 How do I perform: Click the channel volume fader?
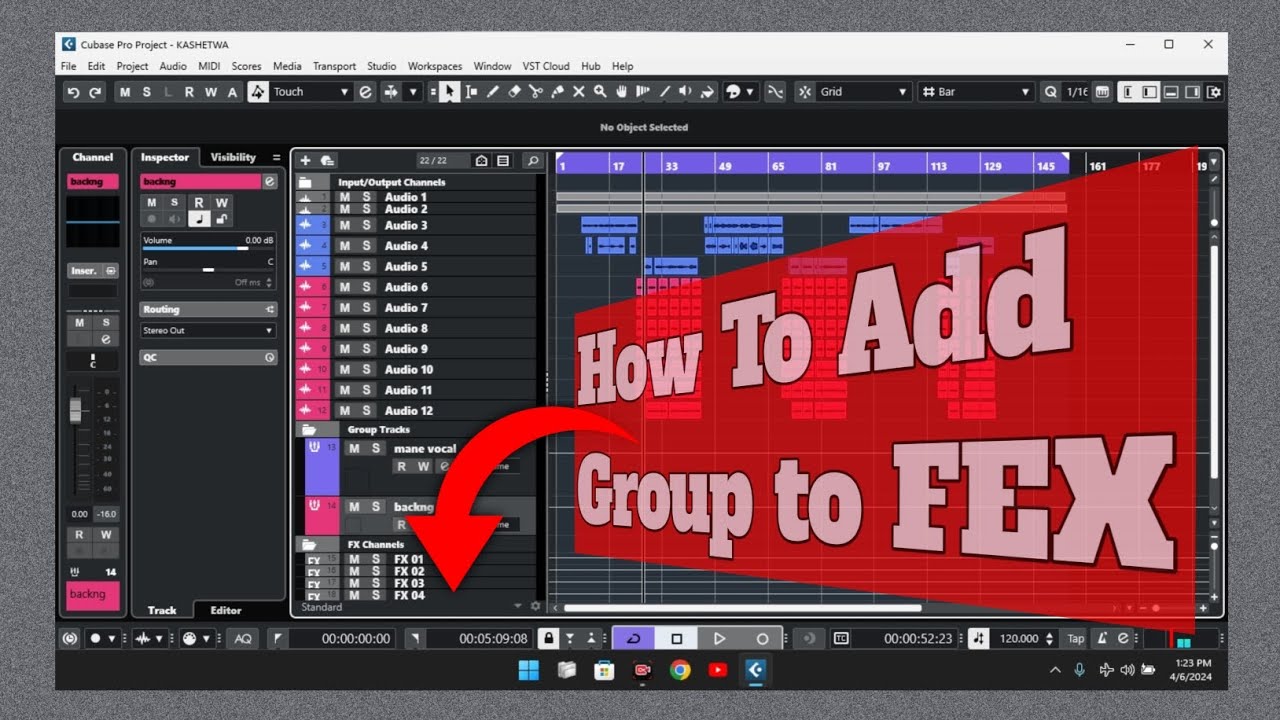point(74,410)
